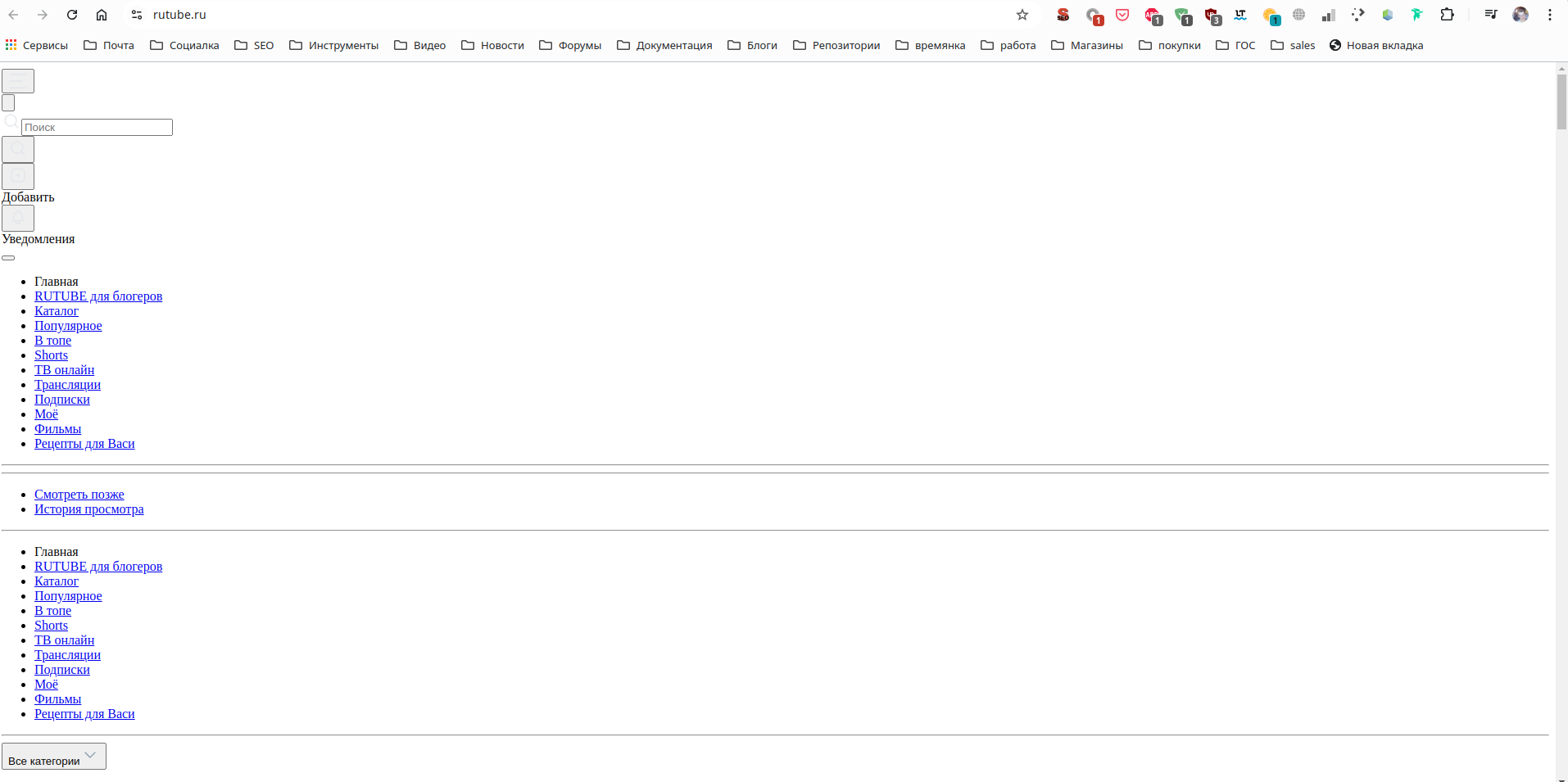Open Трансляции link above Все категории dropdown
1568x782 pixels.
67,655
